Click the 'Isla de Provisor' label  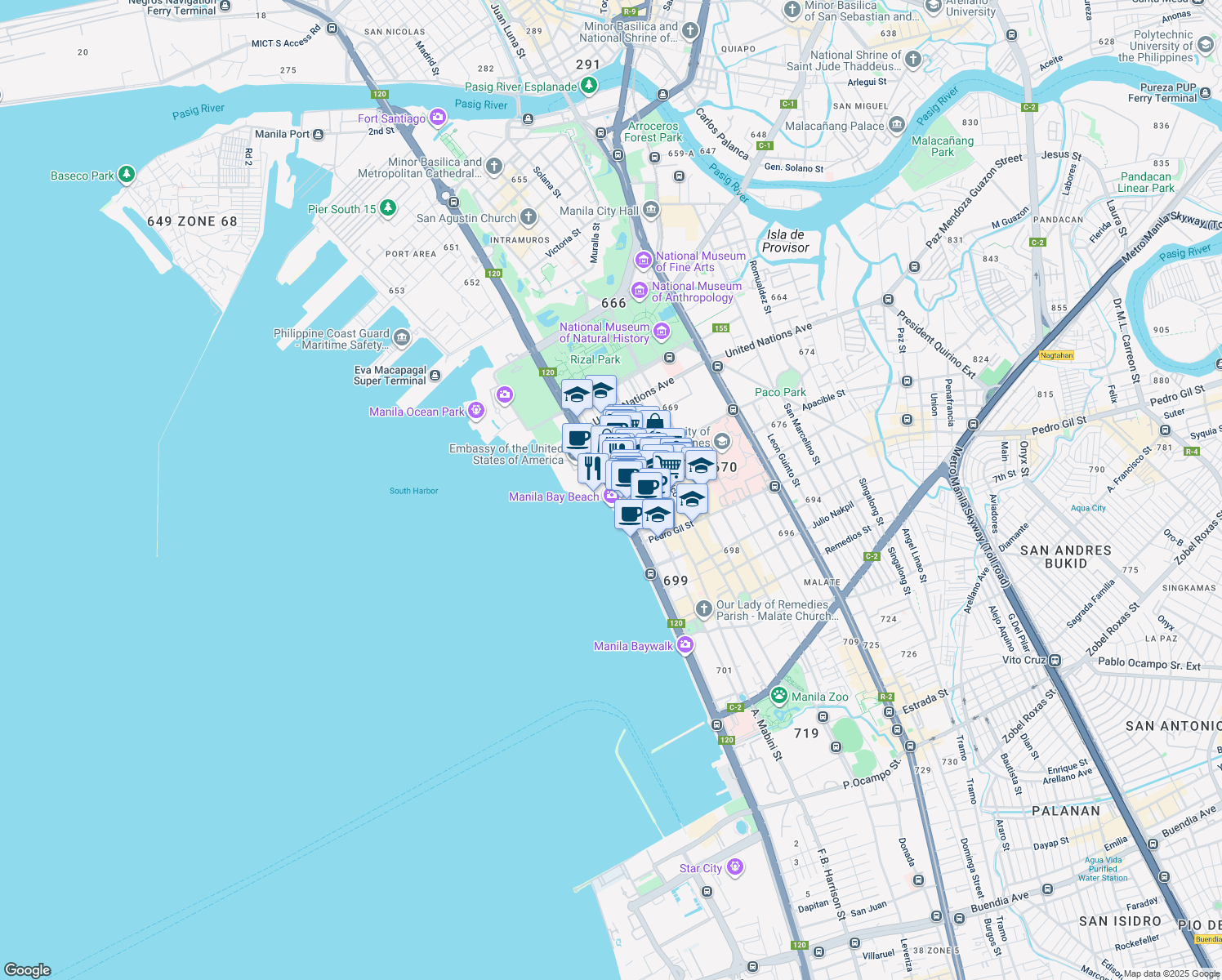coord(786,241)
